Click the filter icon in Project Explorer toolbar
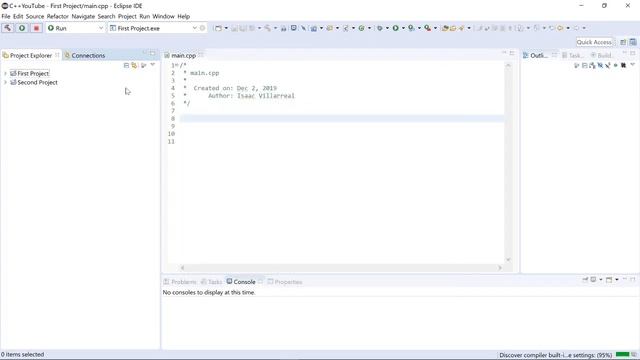Image resolution: width=640 pixels, height=360 pixels. point(144,65)
